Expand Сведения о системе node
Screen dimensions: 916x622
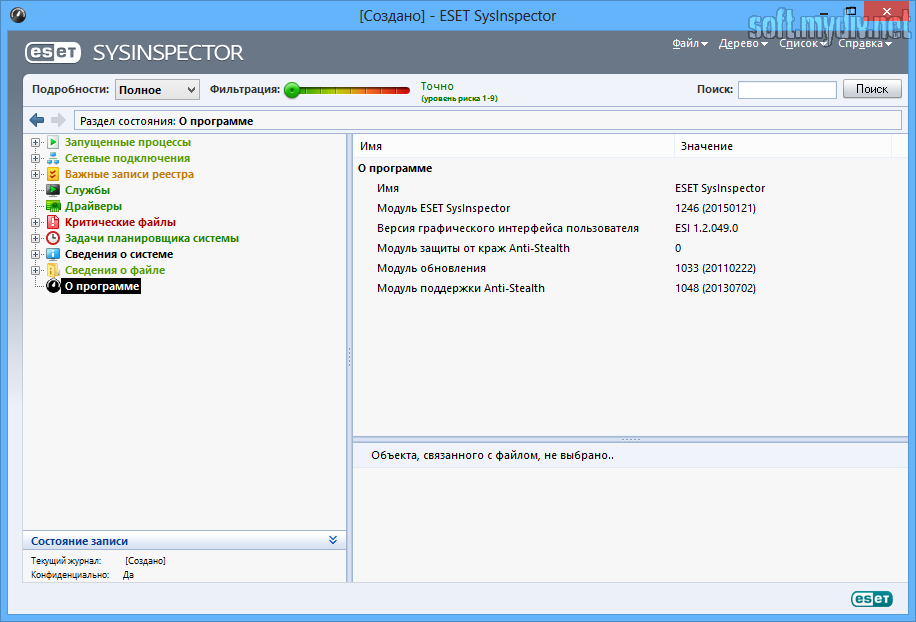click(36, 255)
